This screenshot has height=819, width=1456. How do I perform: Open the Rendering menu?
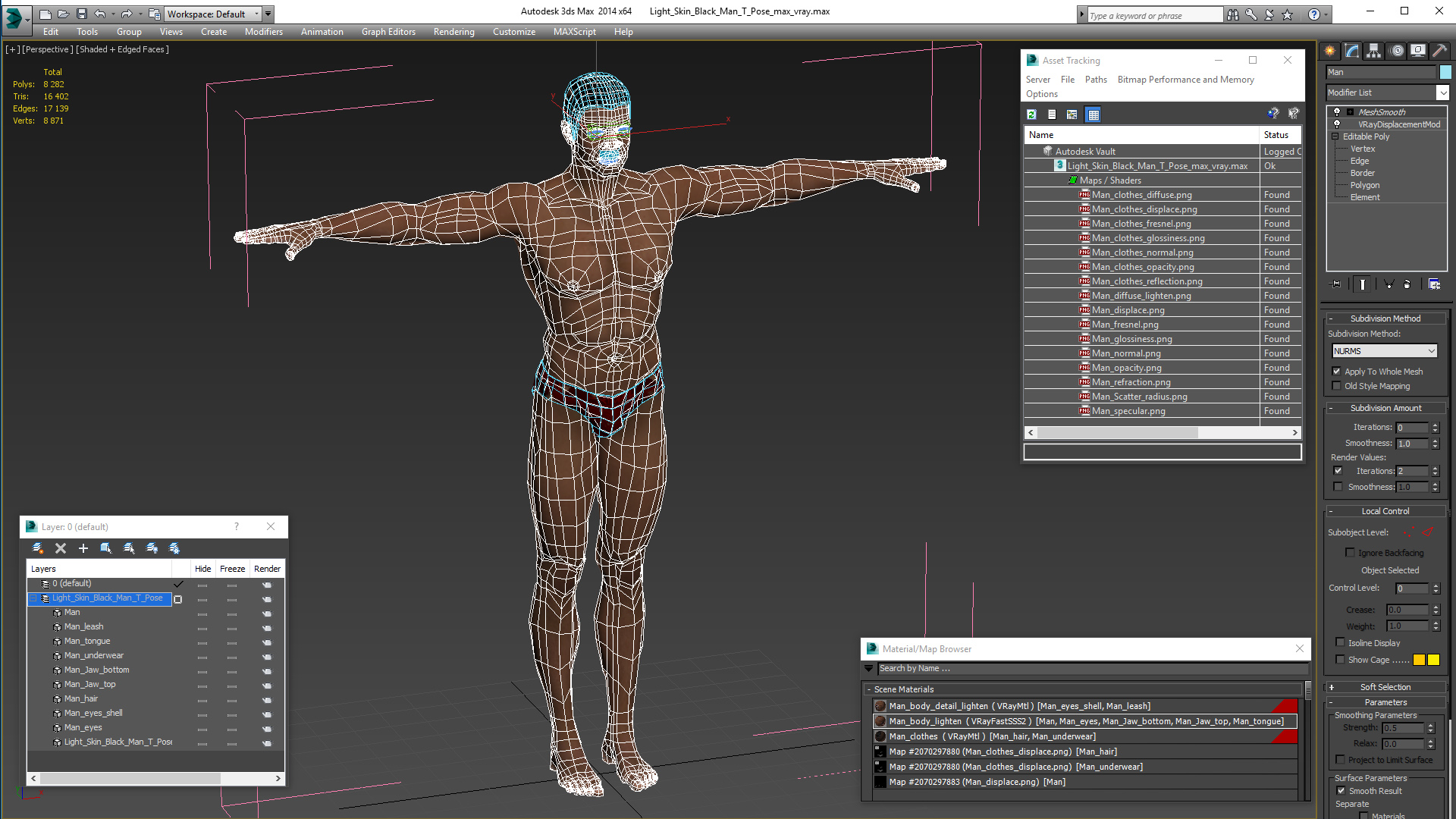(x=453, y=32)
